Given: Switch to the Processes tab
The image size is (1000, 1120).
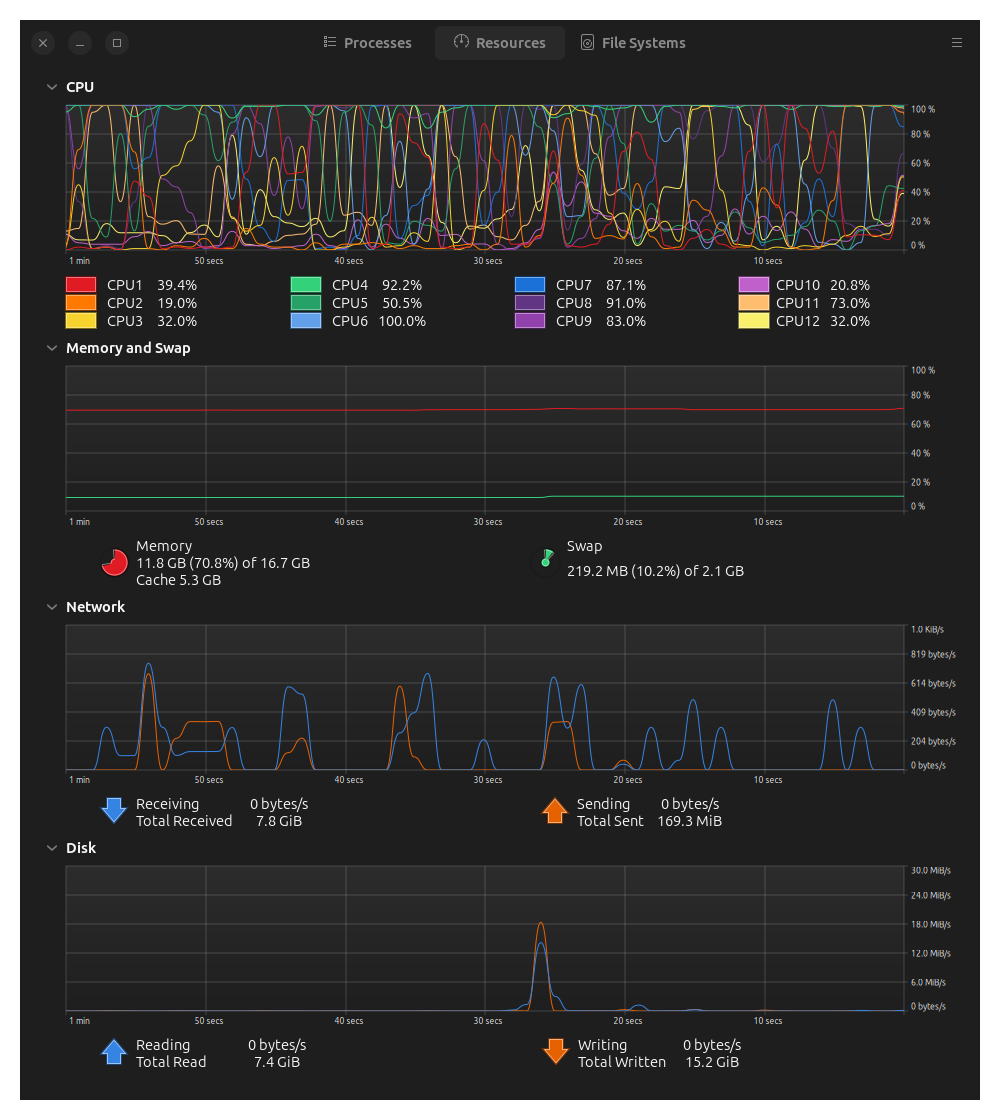Looking at the screenshot, I should coord(367,43).
